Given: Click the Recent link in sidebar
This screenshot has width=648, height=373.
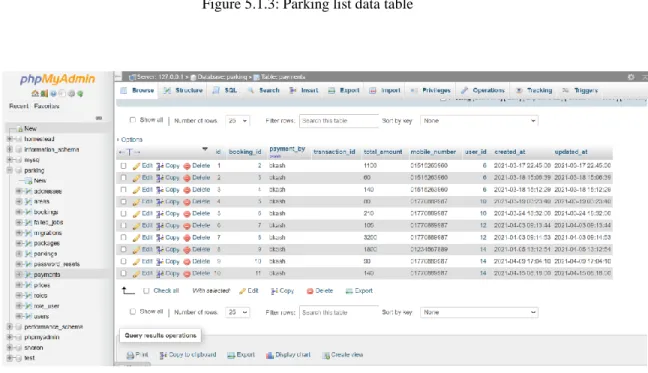Looking at the screenshot, I should coord(19,107).
